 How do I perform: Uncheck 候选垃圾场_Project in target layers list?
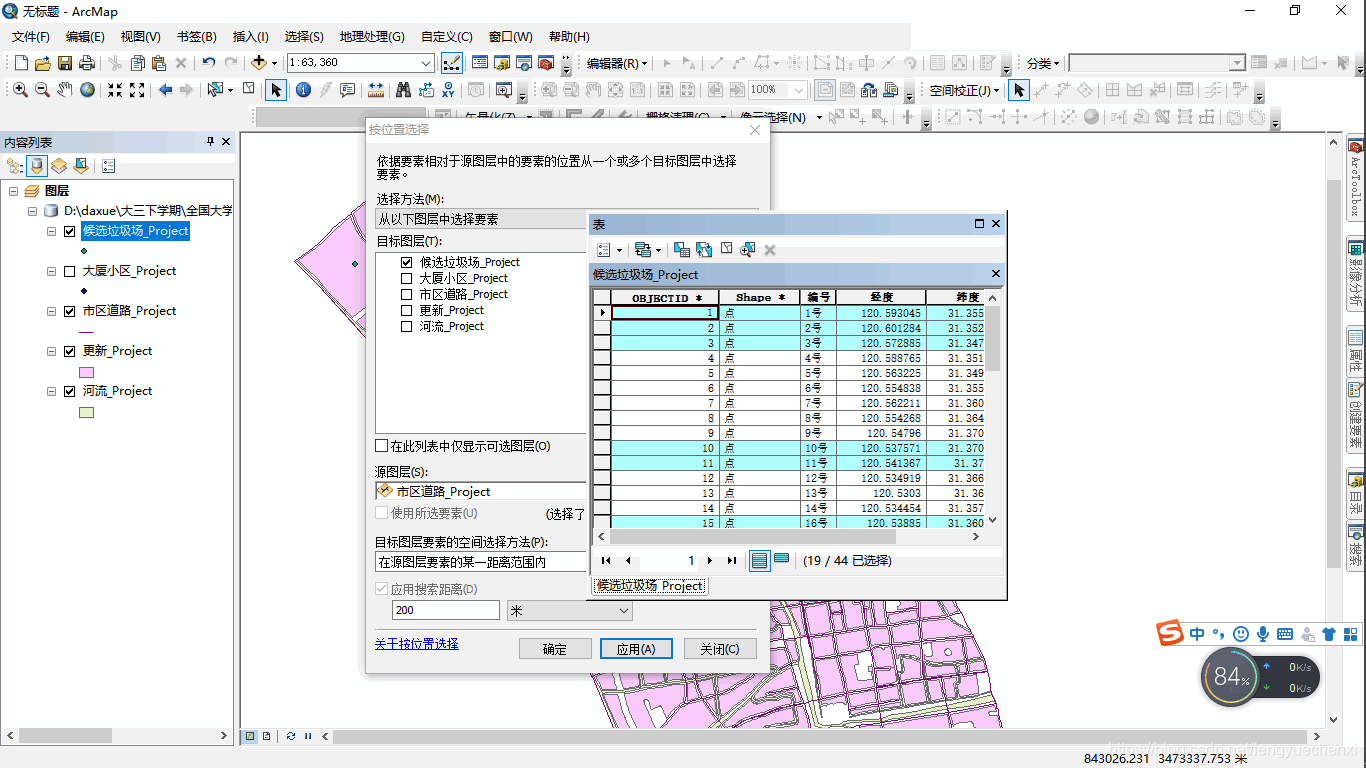click(406, 262)
